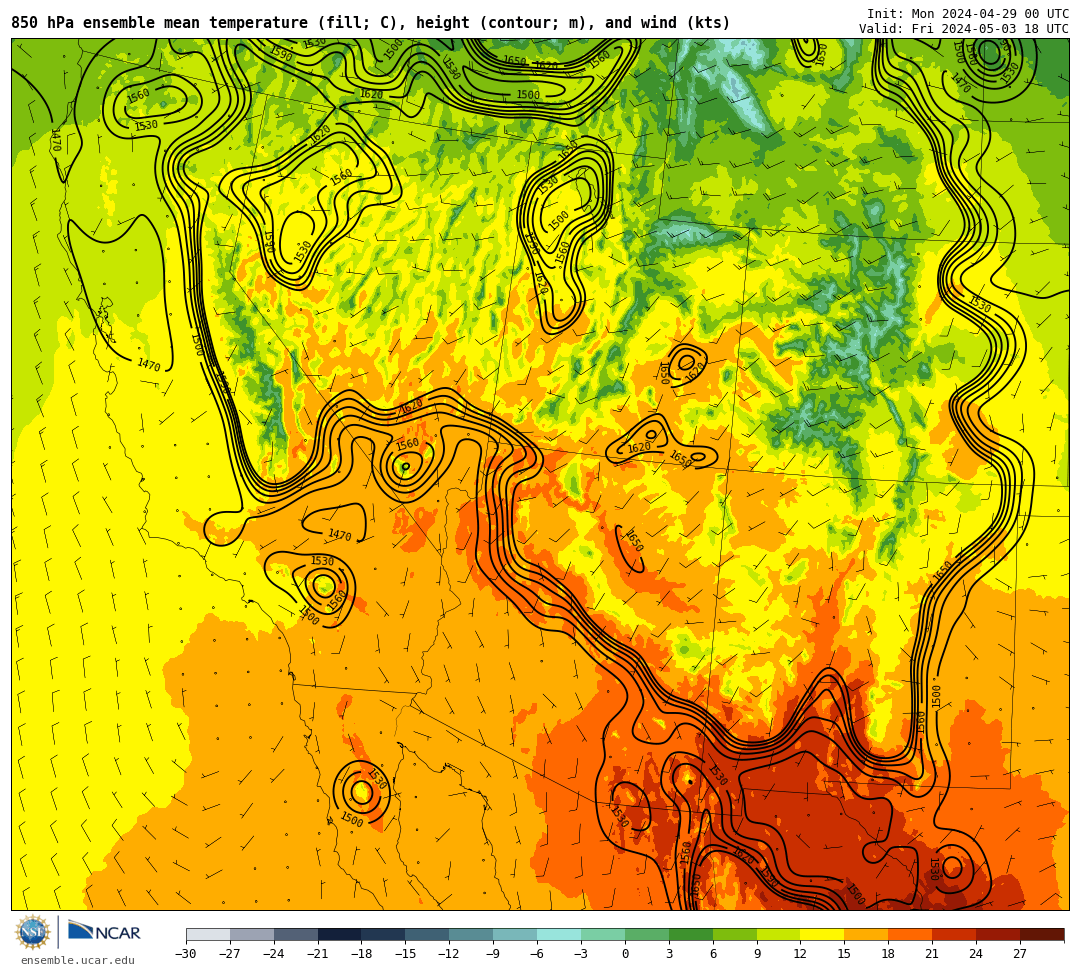Click the 27 colorbar tick label
Viewport: 1080px width, 973px height.
click(1020, 954)
